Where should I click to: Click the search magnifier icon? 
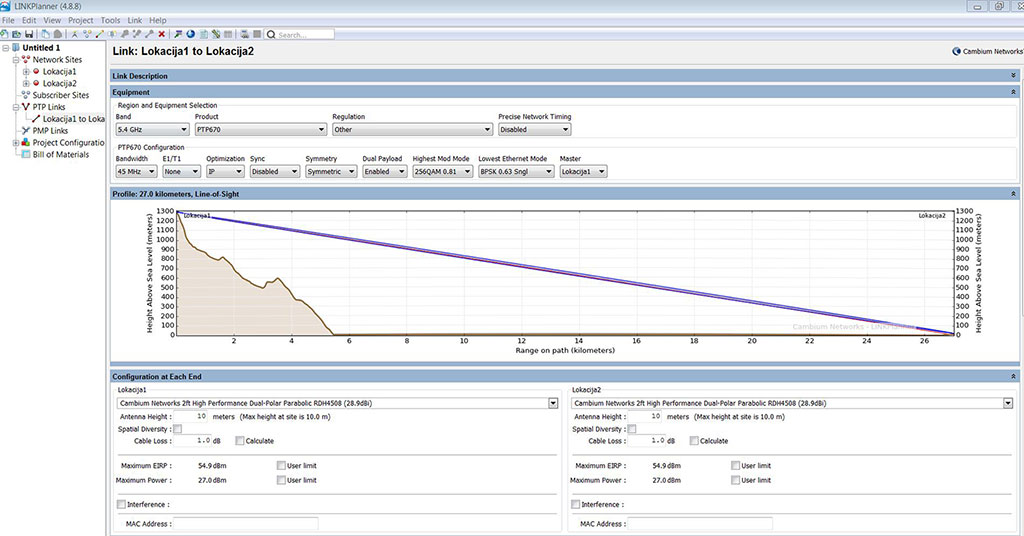tap(271, 34)
